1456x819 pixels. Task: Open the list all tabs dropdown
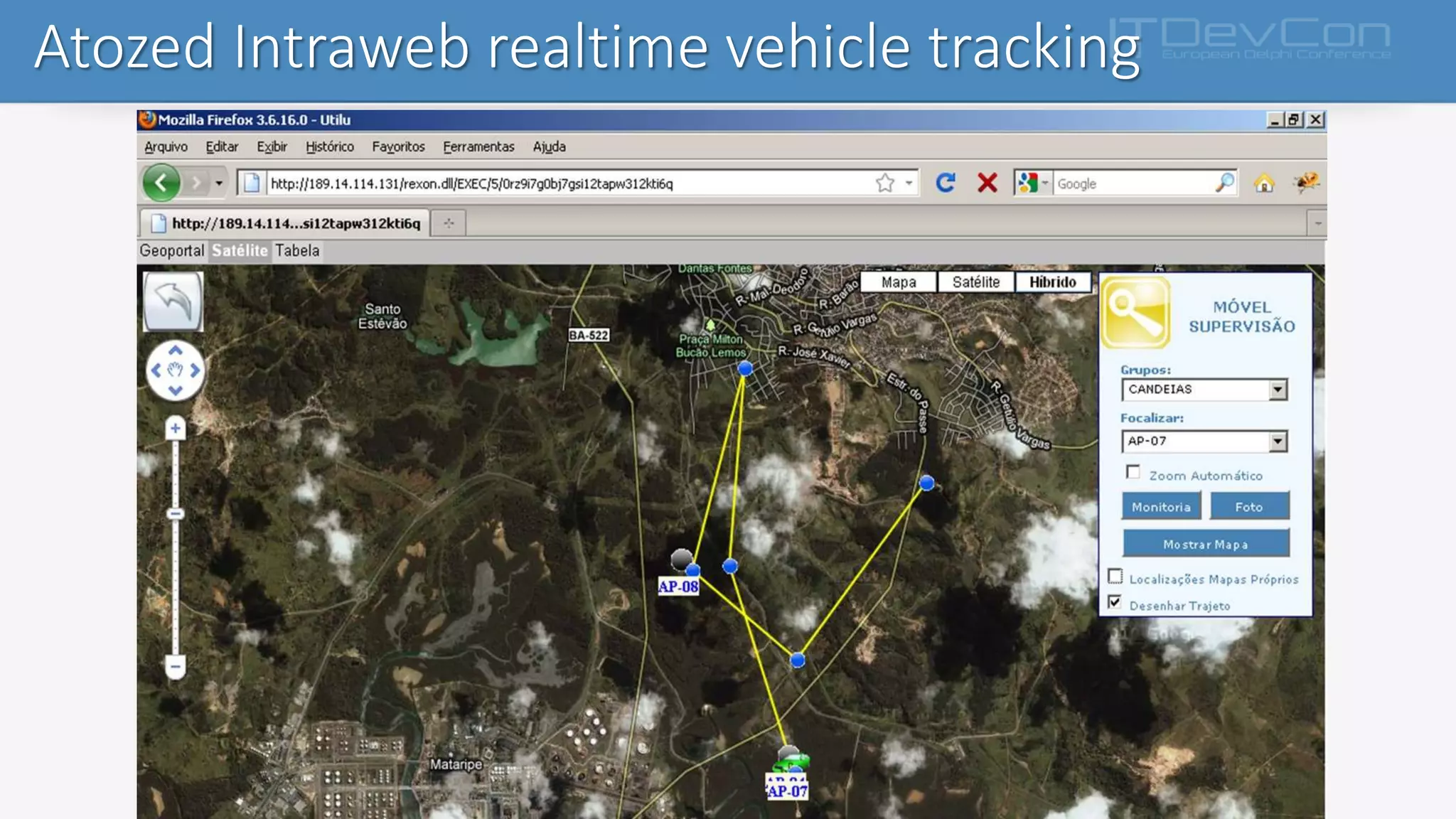click(1317, 223)
